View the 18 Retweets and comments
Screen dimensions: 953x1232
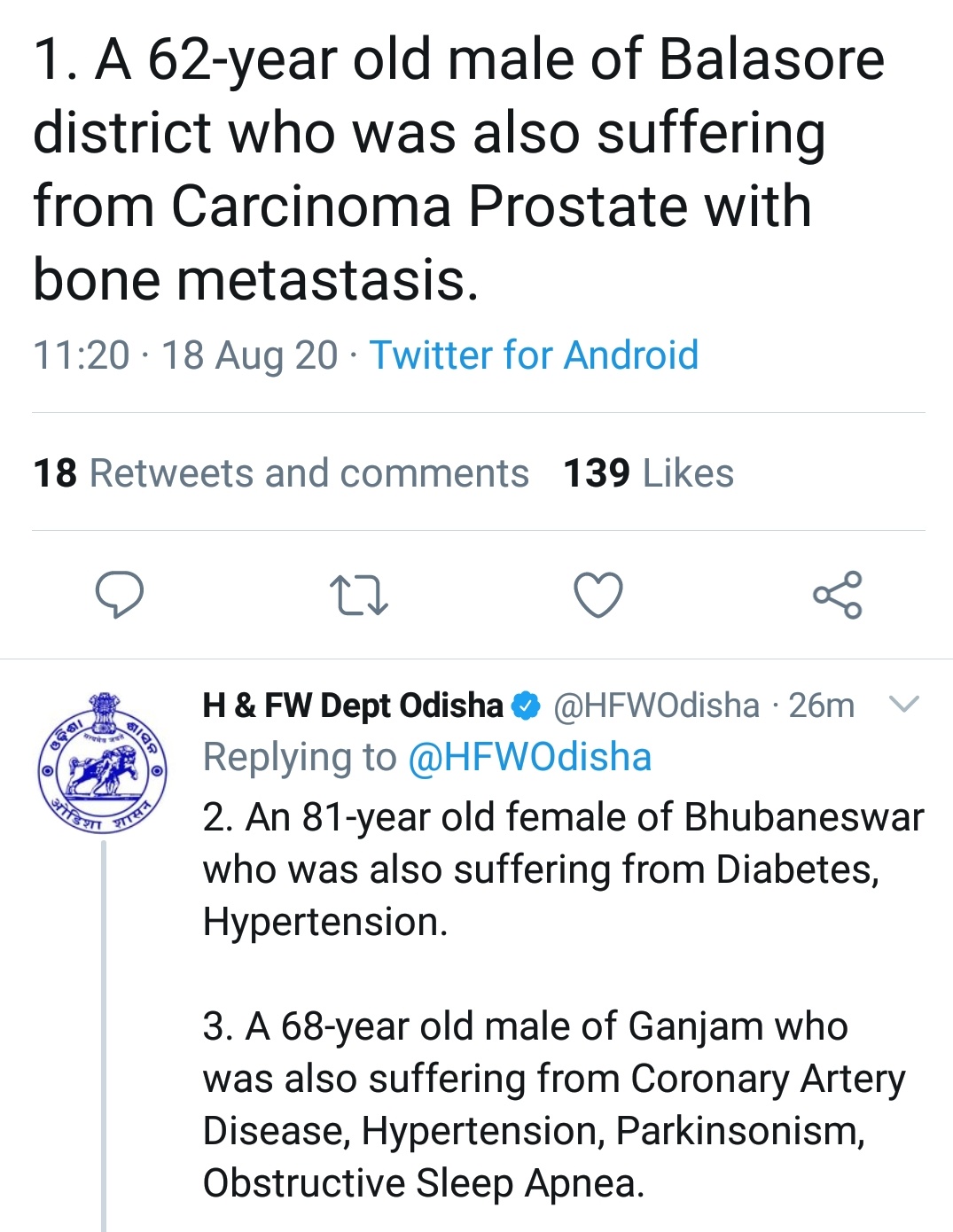coord(281,473)
